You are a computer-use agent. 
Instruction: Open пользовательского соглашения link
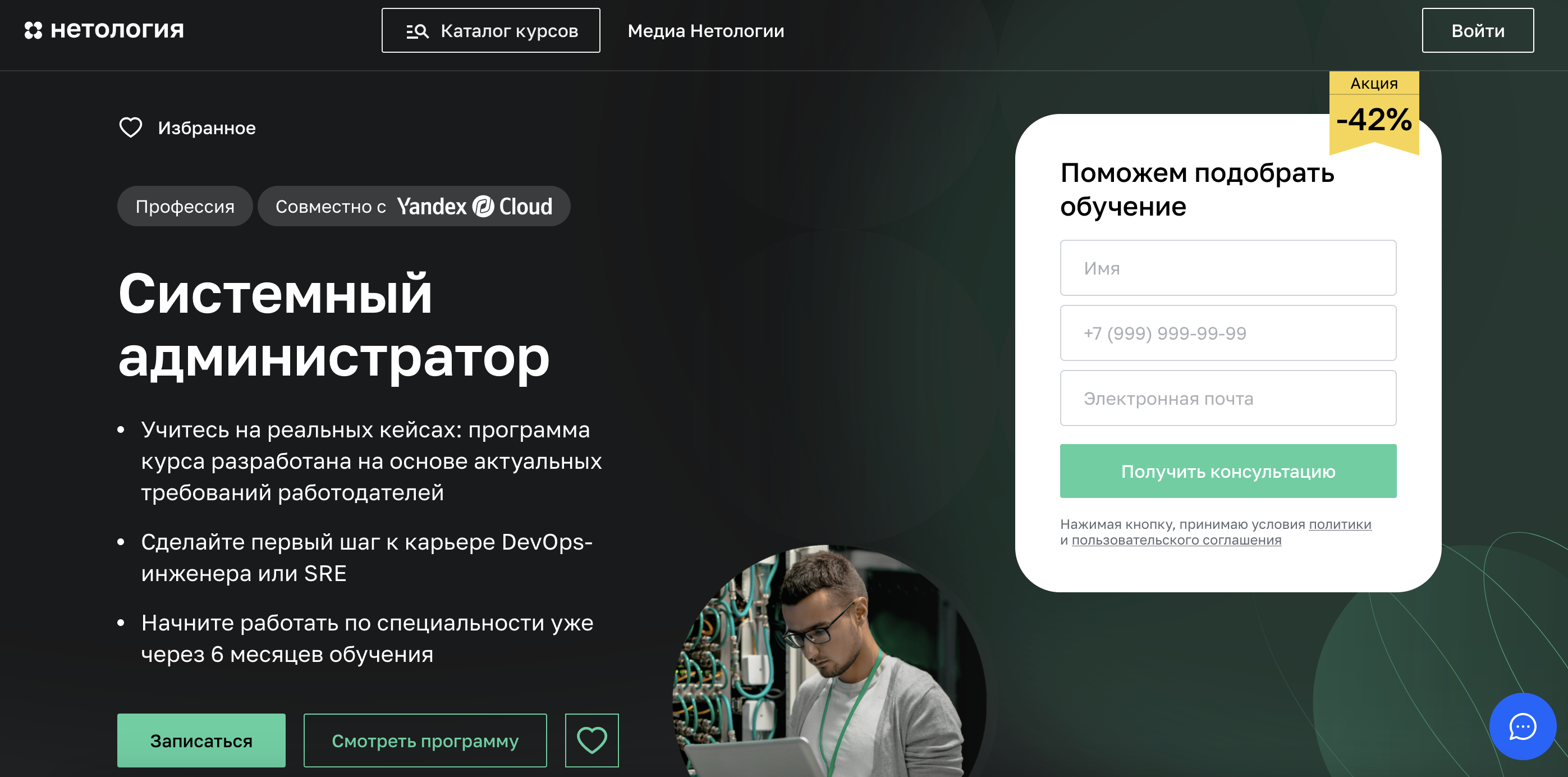point(1176,540)
